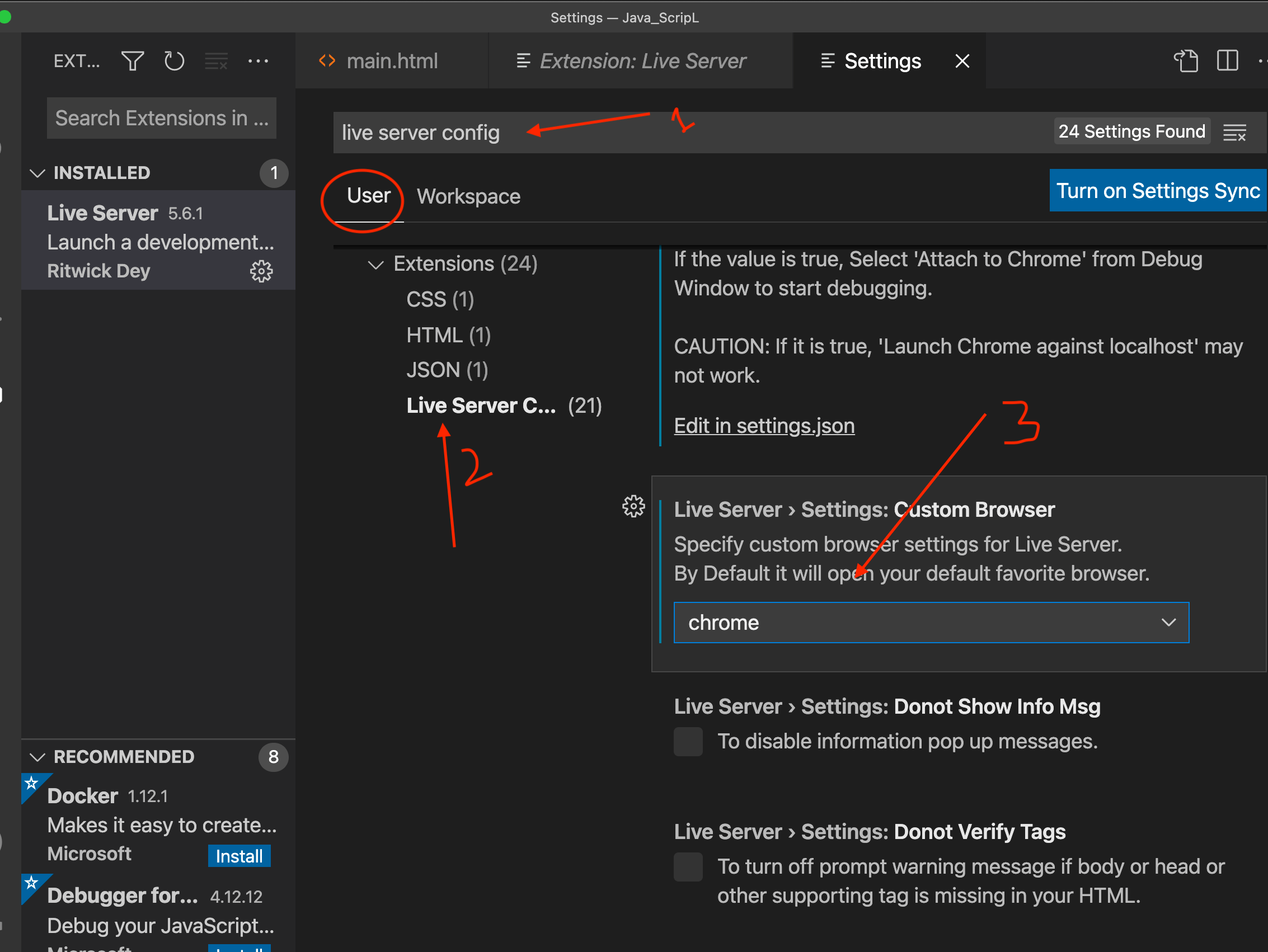
Task: Switch to the main.html tab
Action: click(392, 61)
